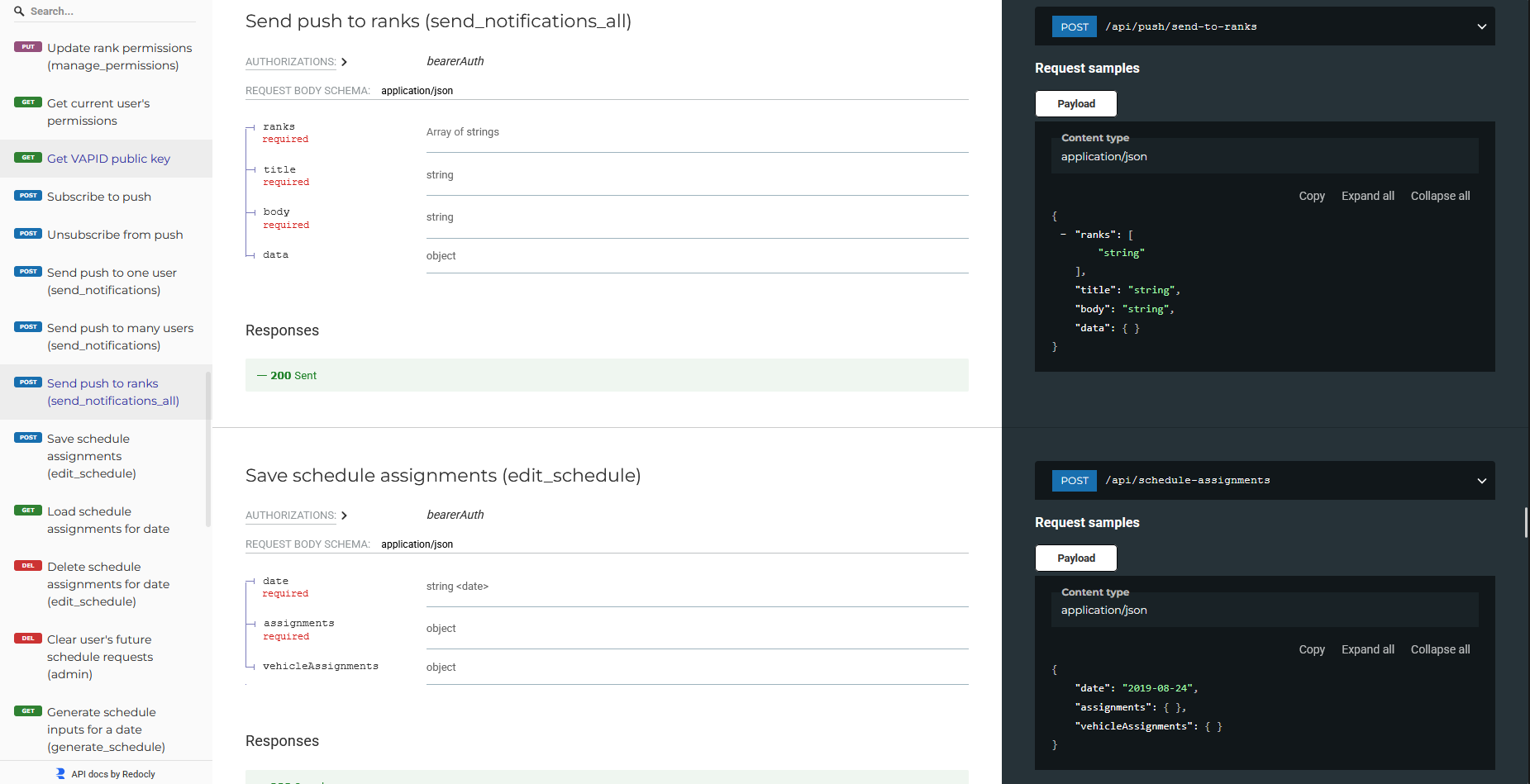Open Unsubscribe from push documentation

[114, 234]
